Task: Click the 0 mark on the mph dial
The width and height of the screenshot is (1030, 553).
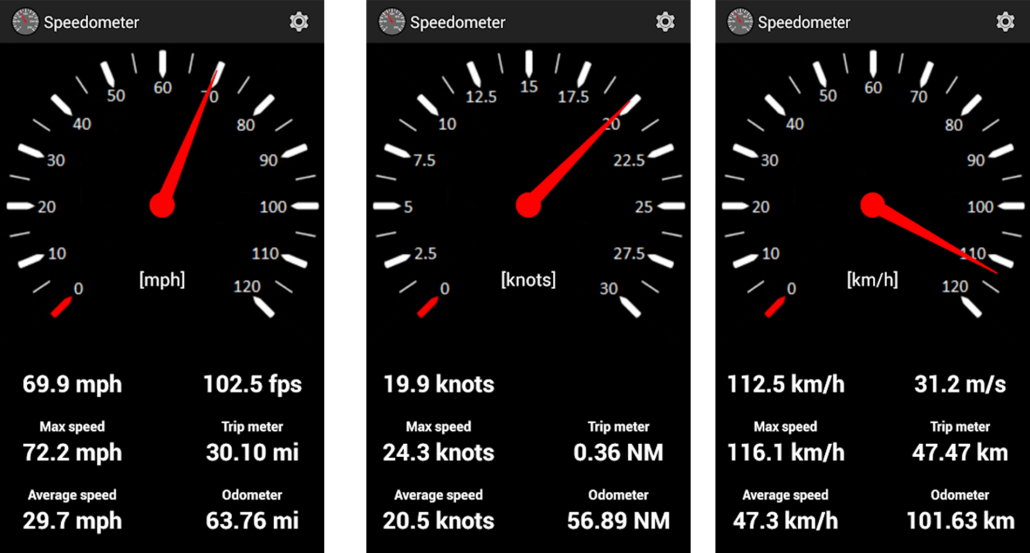Action: pyautogui.click(x=78, y=288)
